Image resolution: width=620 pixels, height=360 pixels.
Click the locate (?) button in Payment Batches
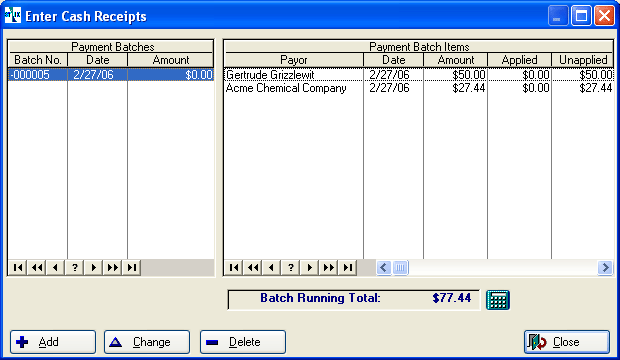click(75, 268)
